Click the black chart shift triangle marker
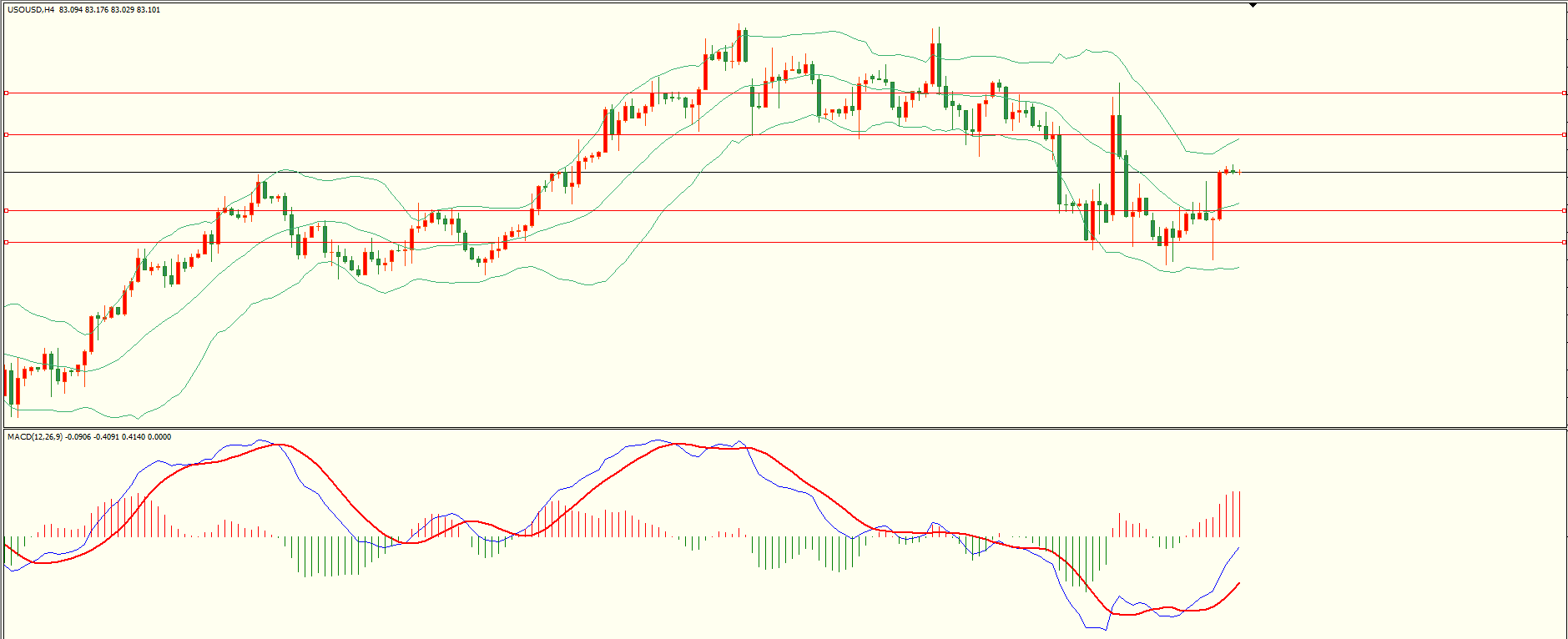Image resolution: width=1568 pixels, height=639 pixels. click(x=1253, y=5)
